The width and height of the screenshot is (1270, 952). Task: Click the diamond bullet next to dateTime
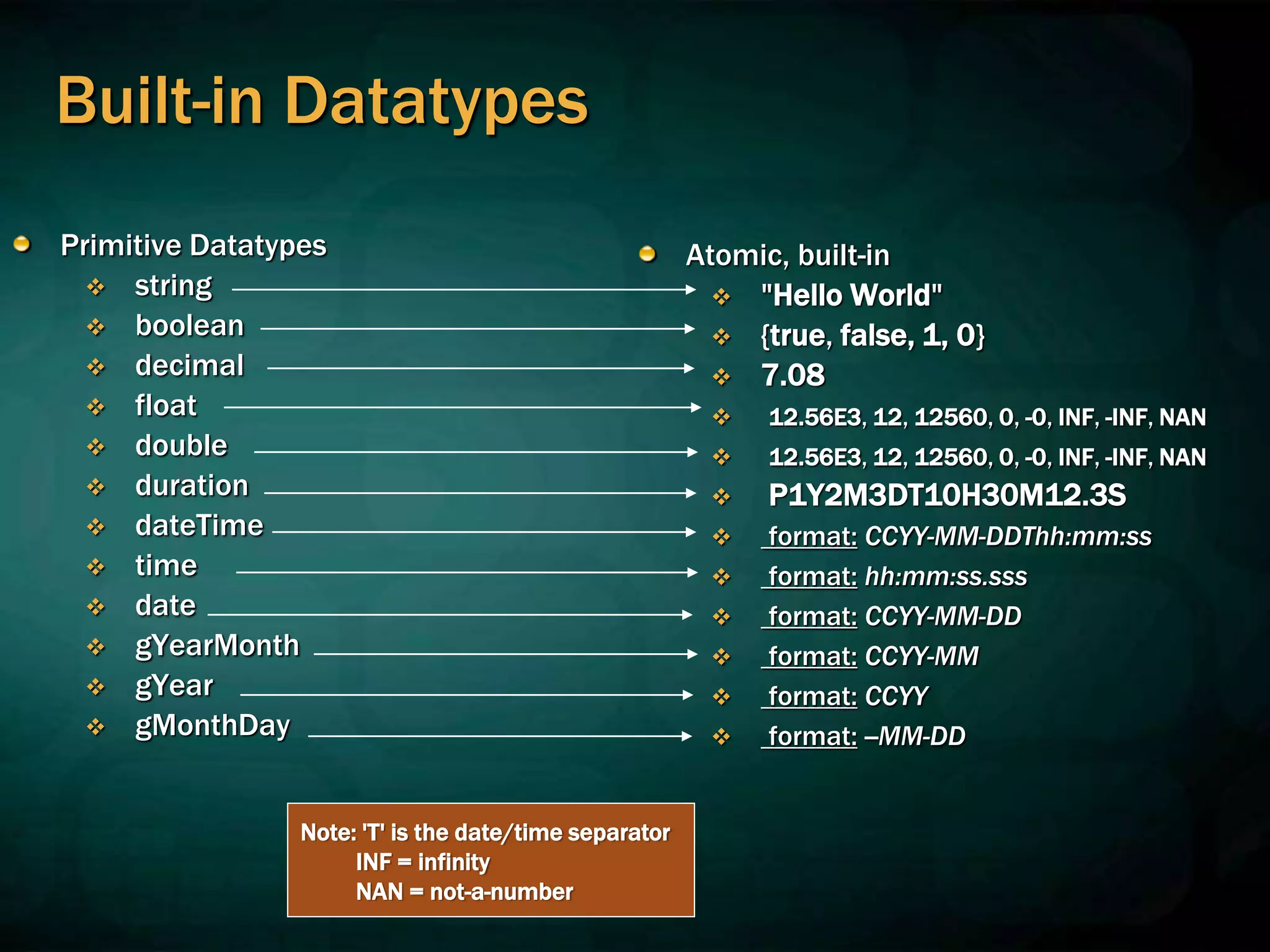[96, 527]
